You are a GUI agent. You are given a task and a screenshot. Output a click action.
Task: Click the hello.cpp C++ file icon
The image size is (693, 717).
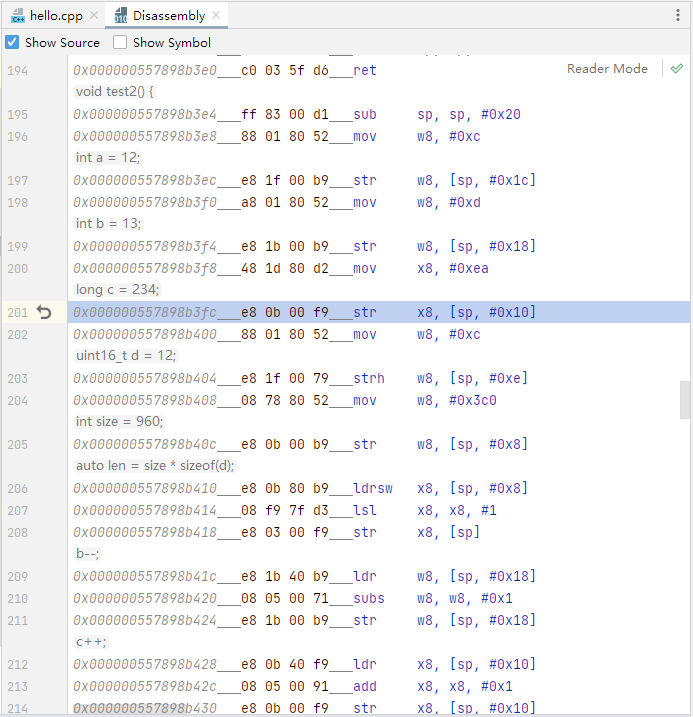[17, 16]
